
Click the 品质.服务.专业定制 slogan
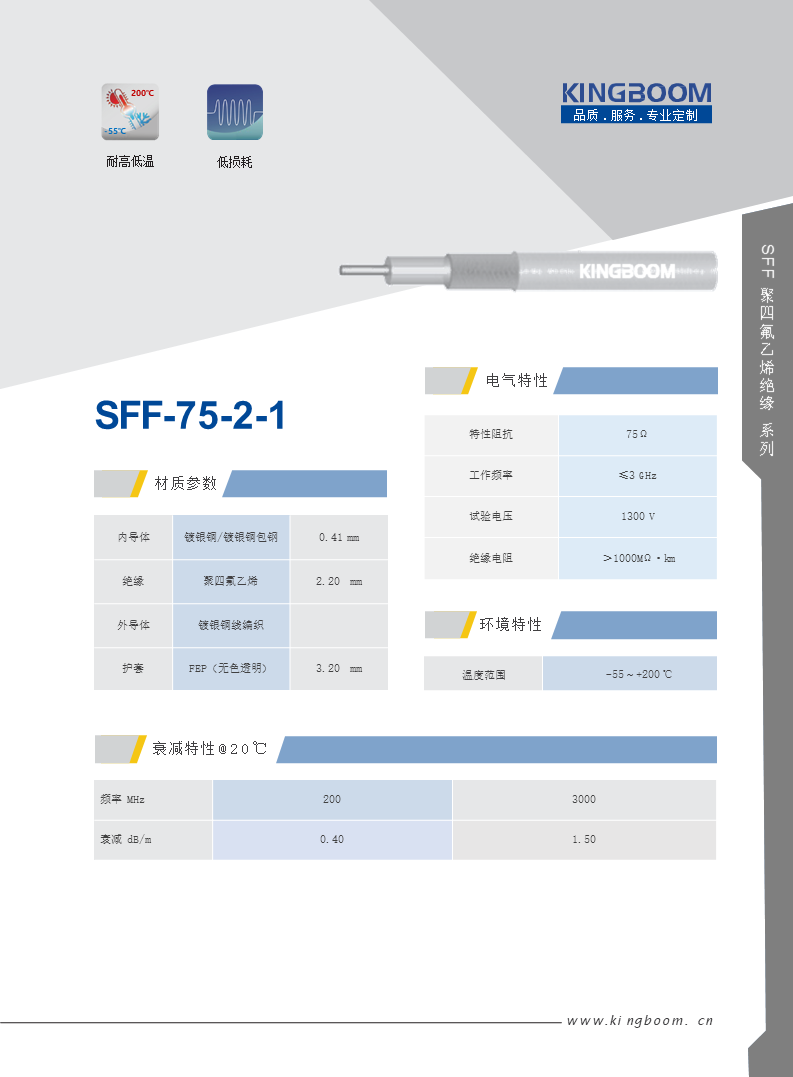(x=636, y=115)
